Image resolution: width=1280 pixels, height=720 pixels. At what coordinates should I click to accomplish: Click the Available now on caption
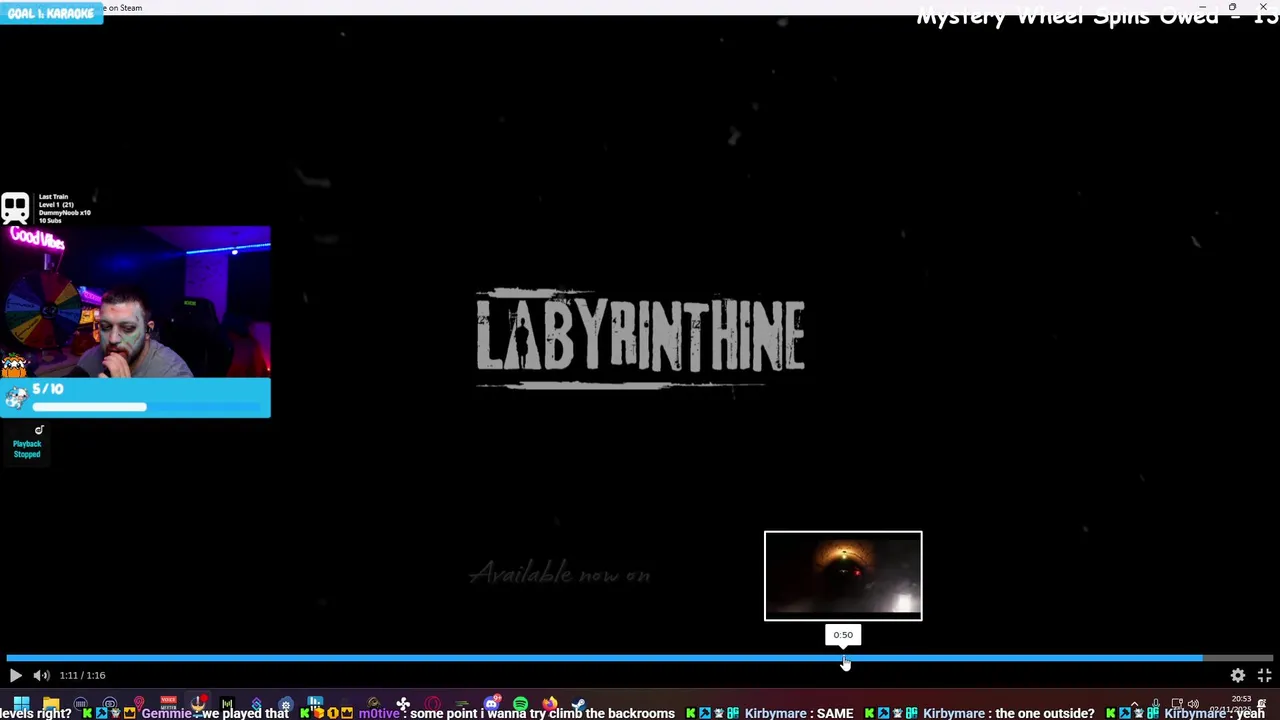coord(560,574)
